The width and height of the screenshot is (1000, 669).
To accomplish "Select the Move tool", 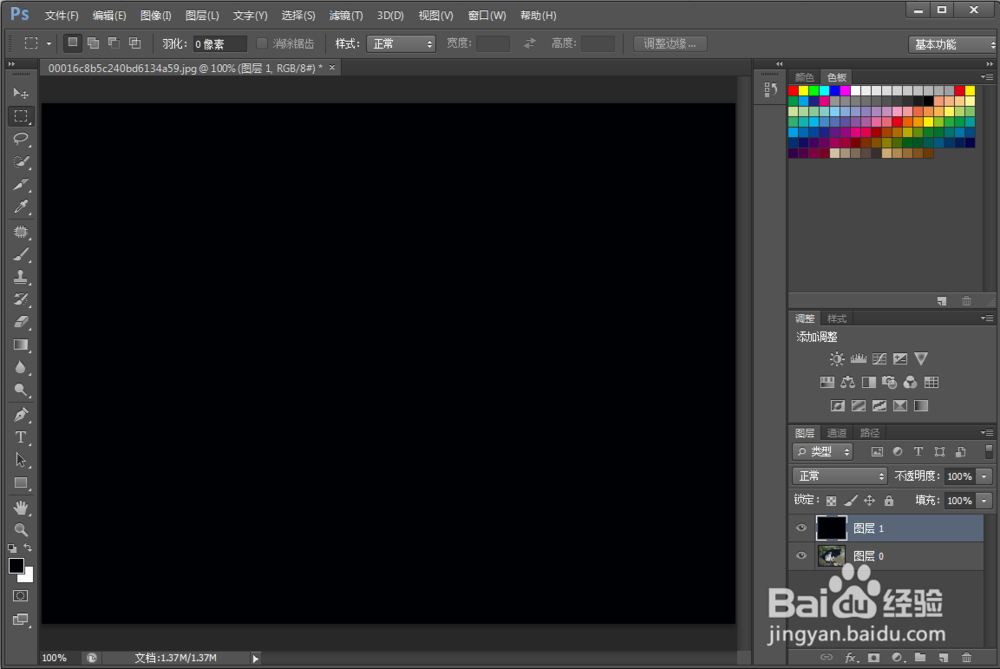I will (20, 93).
